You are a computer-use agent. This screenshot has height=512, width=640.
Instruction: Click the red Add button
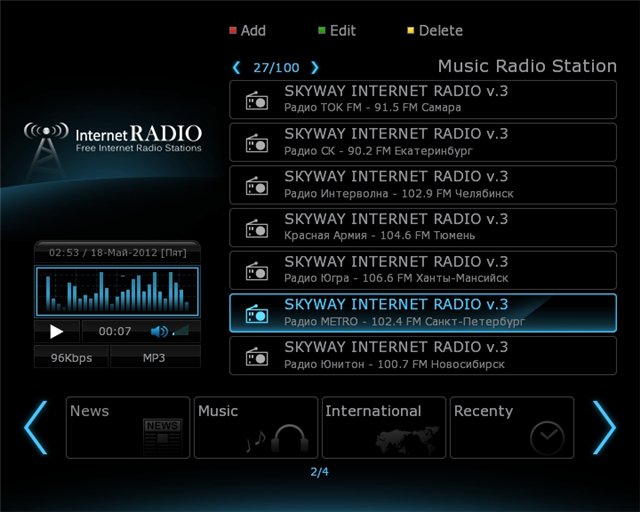click(248, 31)
